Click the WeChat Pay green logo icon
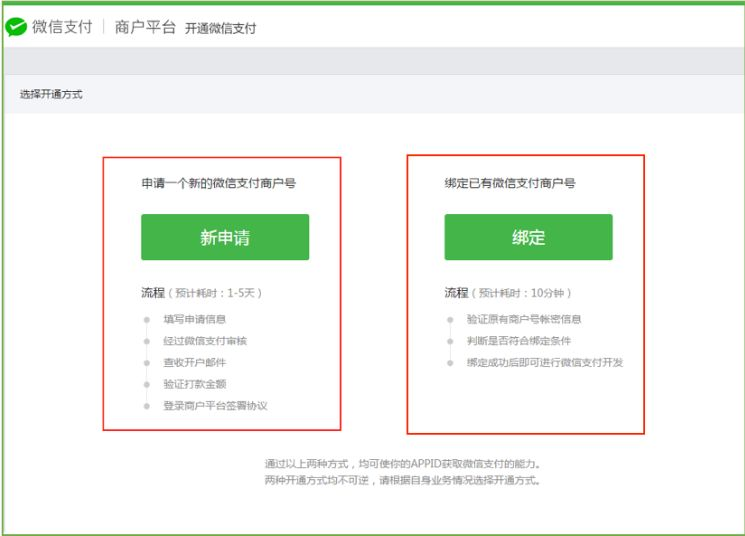The image size is (745, 536). pyautogui.click(x=16, y=27)
